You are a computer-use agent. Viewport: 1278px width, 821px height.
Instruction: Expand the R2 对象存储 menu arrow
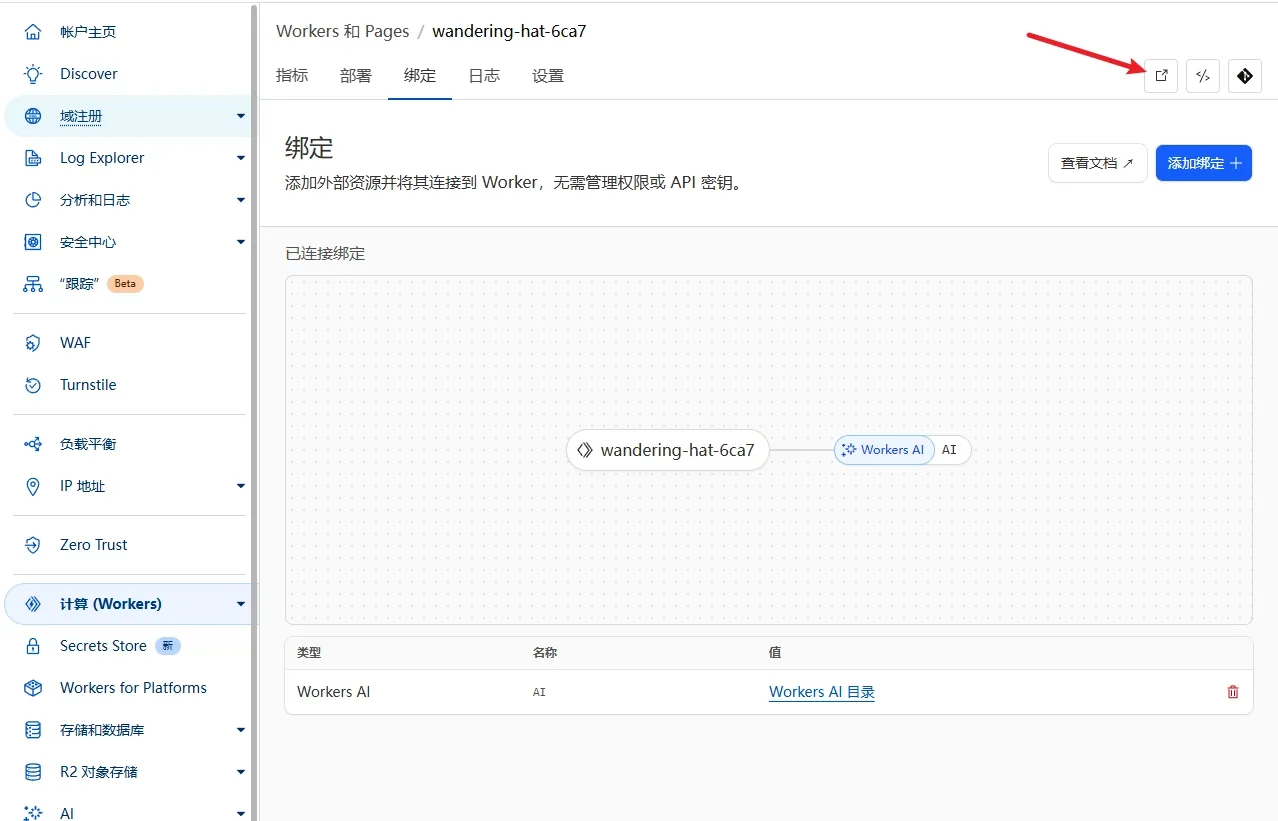(x=241, y=772)
